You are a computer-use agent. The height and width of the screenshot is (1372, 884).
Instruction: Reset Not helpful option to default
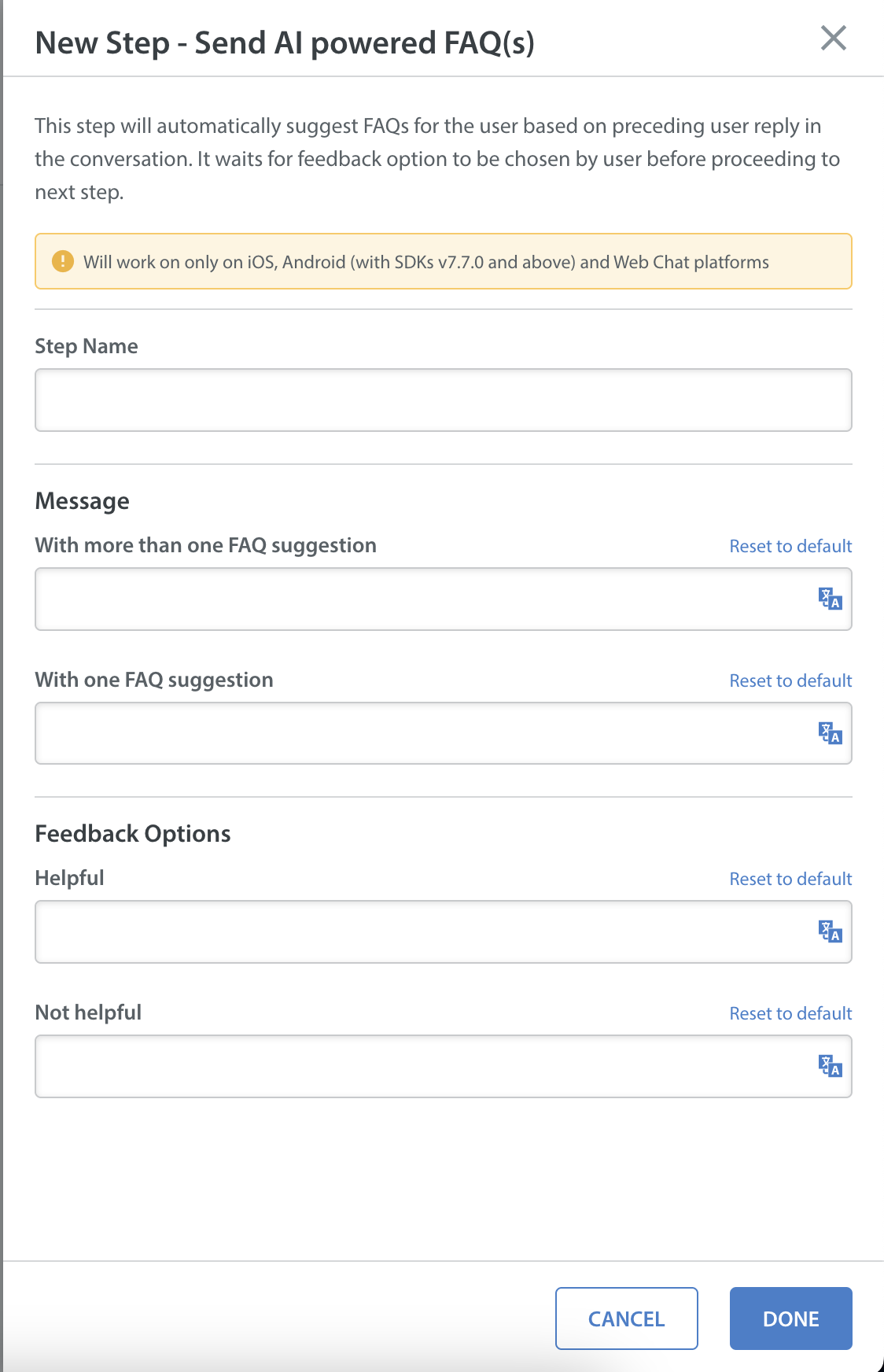click(790, 1013)
